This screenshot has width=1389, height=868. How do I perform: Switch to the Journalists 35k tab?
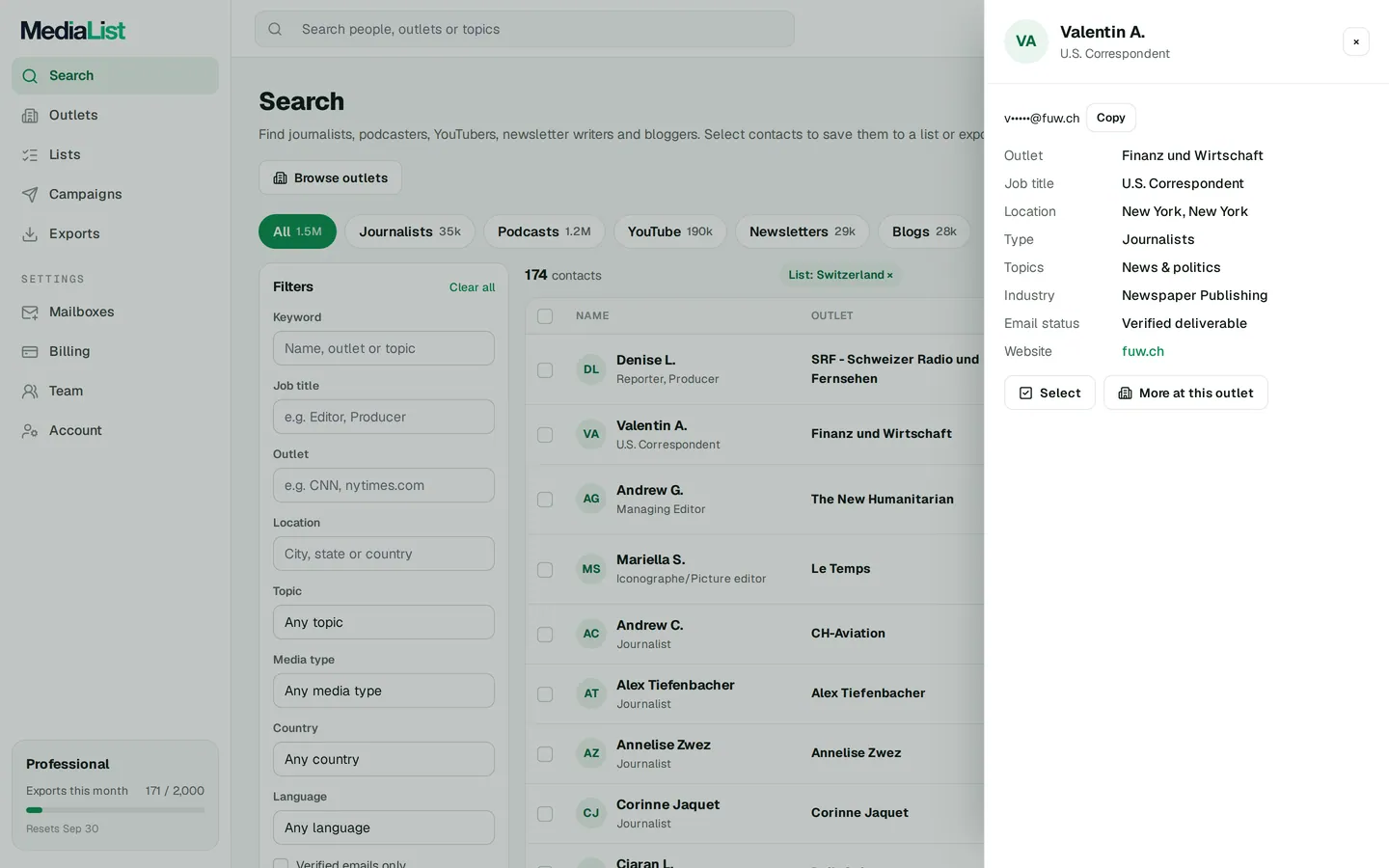(x=410, y=231)
